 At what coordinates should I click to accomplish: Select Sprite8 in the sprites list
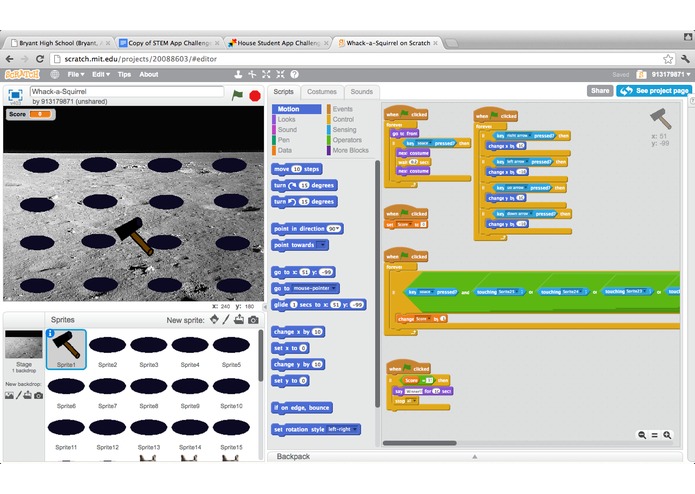(148, 392)
